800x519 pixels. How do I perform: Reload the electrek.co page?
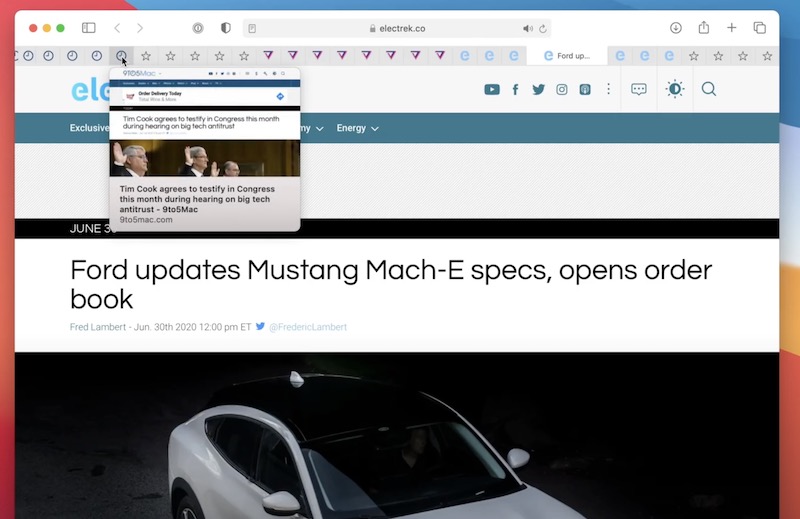(x=543, y=29)
